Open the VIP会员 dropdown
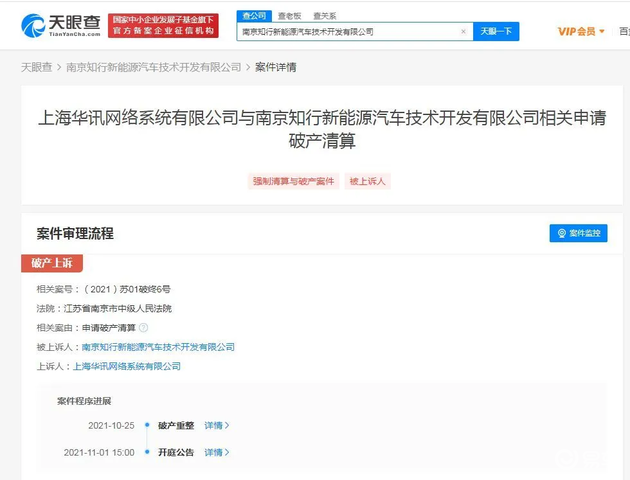 pyautogui.click(x=581, y=32)
